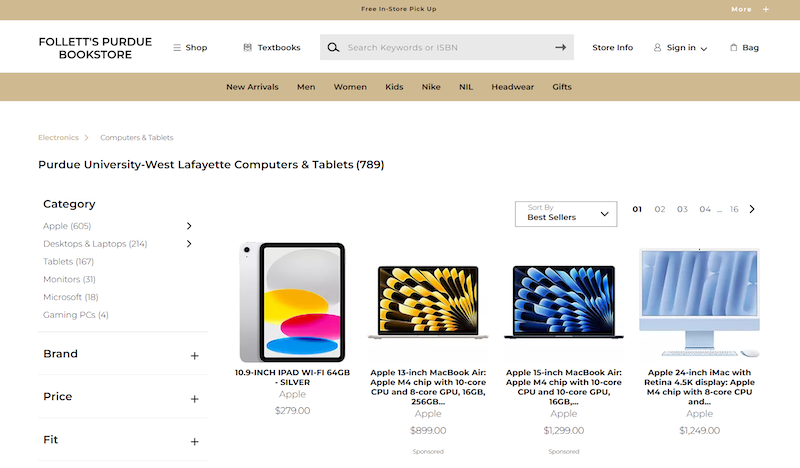This screenshot has height=468, width=800.
Task: Click Sponsored label under $1,299.00 MacBook
Action: [x=564, y=452]
